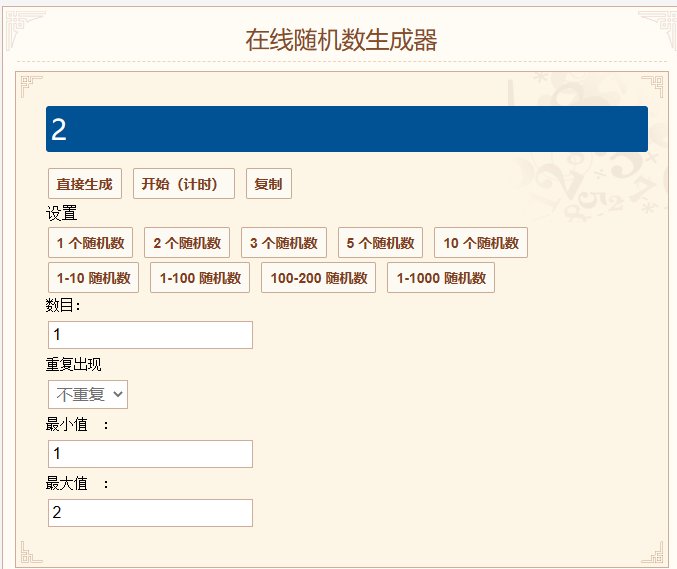
Task: Click the 重复出现 label
Action: tap(73, 364)
